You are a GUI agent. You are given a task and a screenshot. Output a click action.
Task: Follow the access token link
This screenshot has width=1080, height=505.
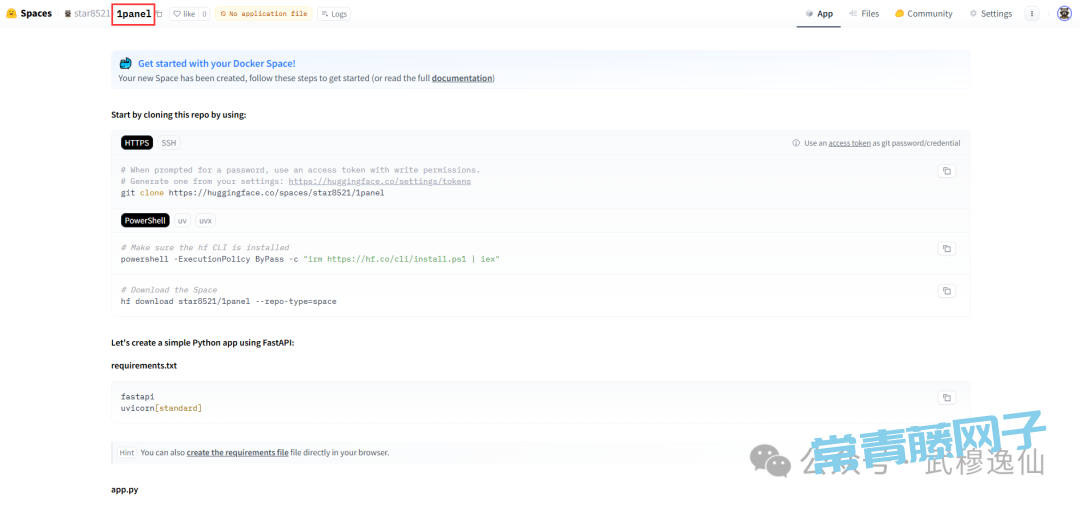pos(851,143)
